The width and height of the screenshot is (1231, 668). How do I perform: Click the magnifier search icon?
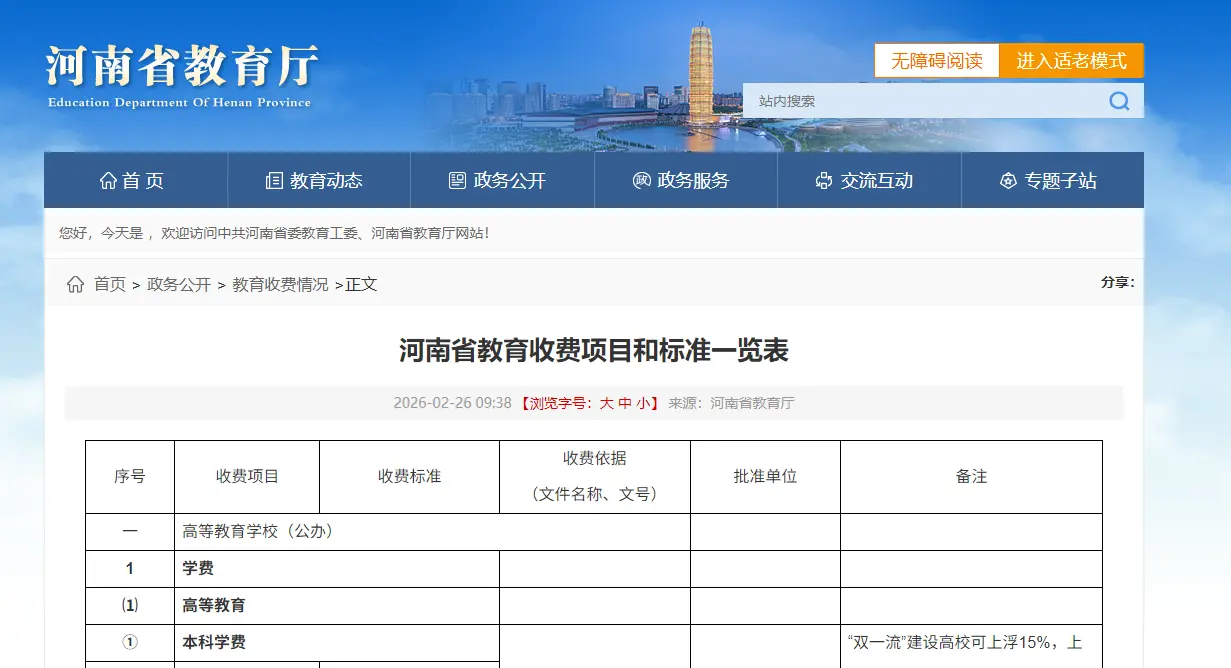click(x=1119, y=101)
